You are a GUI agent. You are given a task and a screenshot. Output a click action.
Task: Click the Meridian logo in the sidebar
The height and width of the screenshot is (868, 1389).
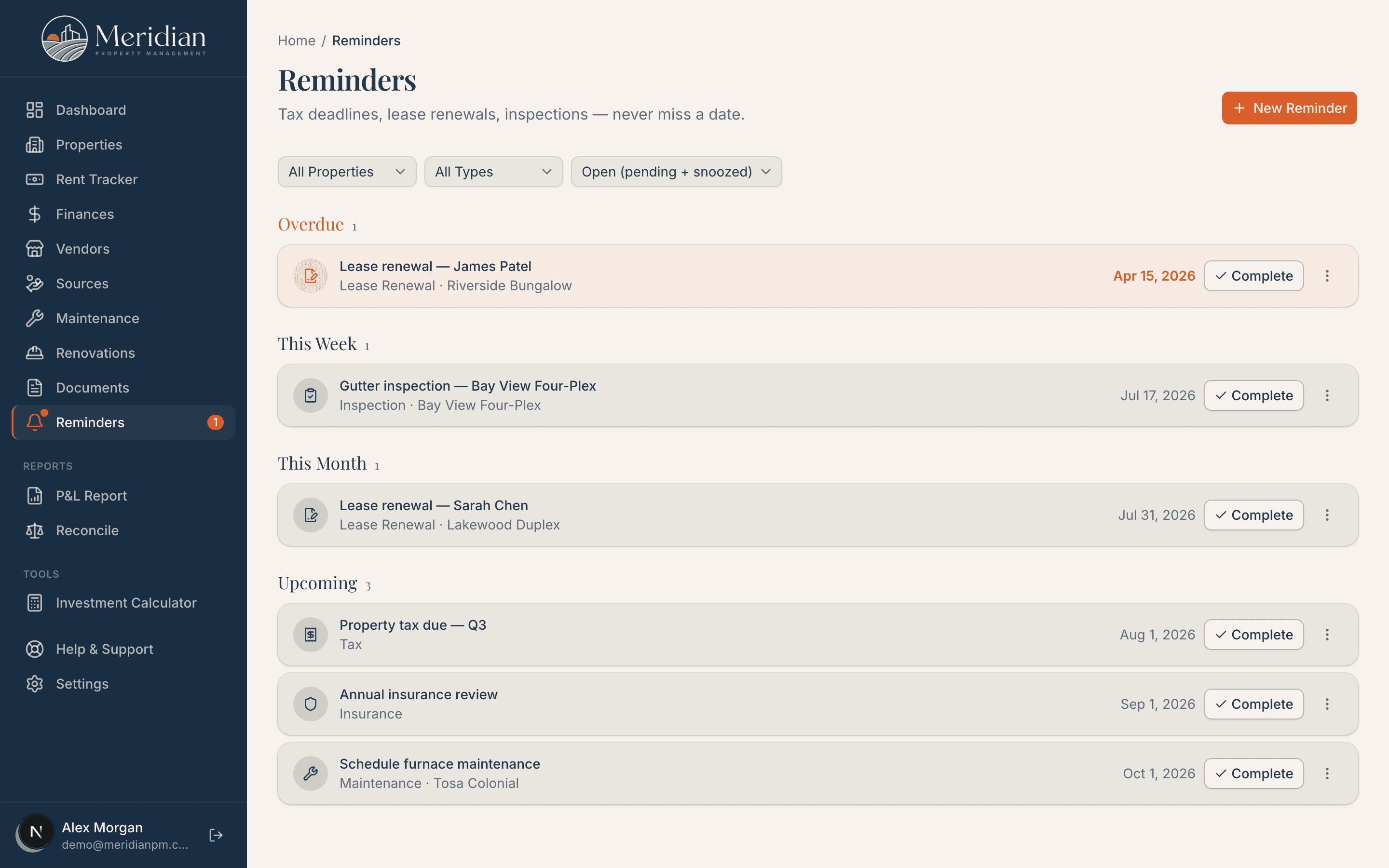click(124, 39)
